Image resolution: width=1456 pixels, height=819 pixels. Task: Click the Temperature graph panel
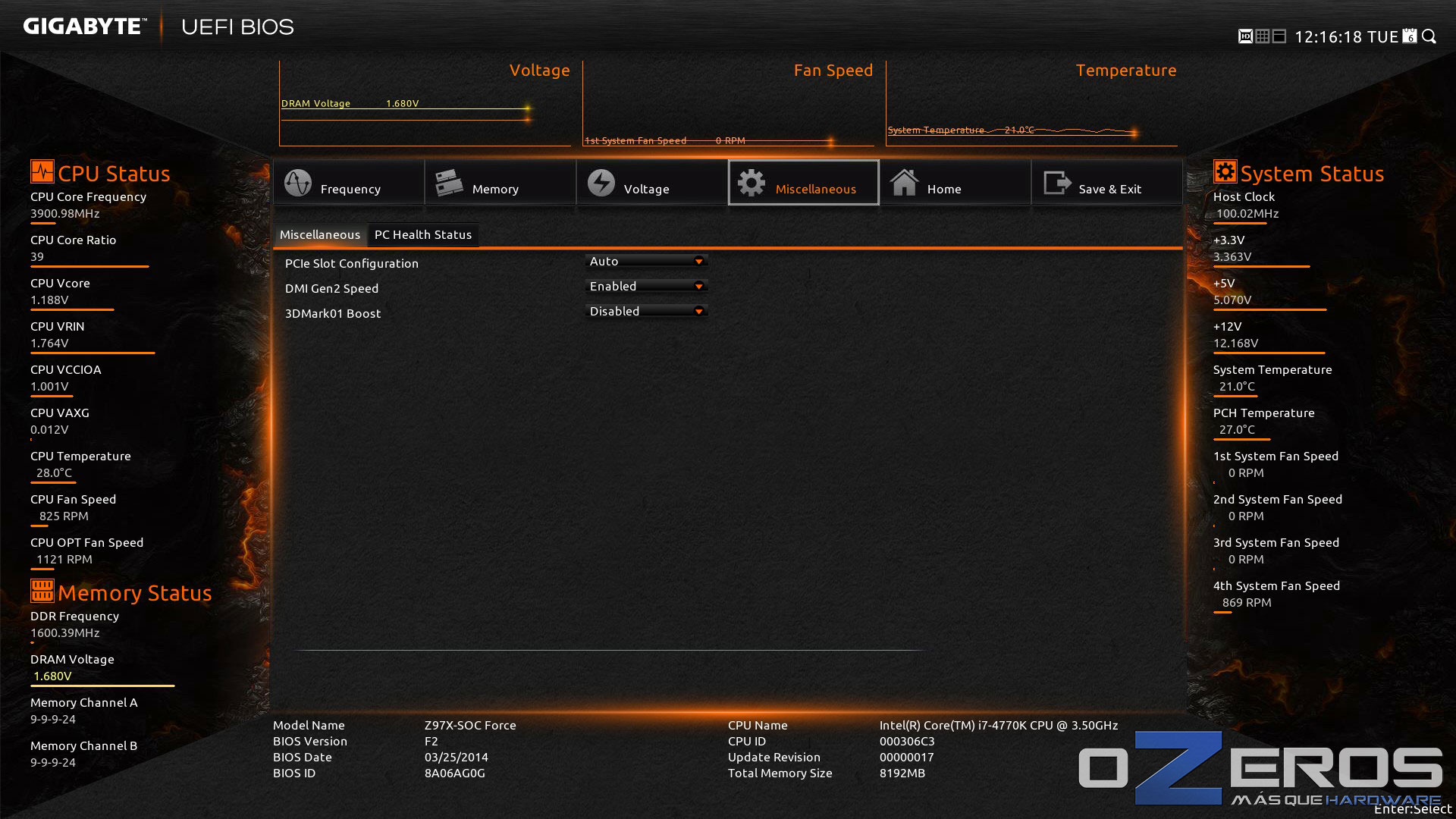click(1031, 104)
